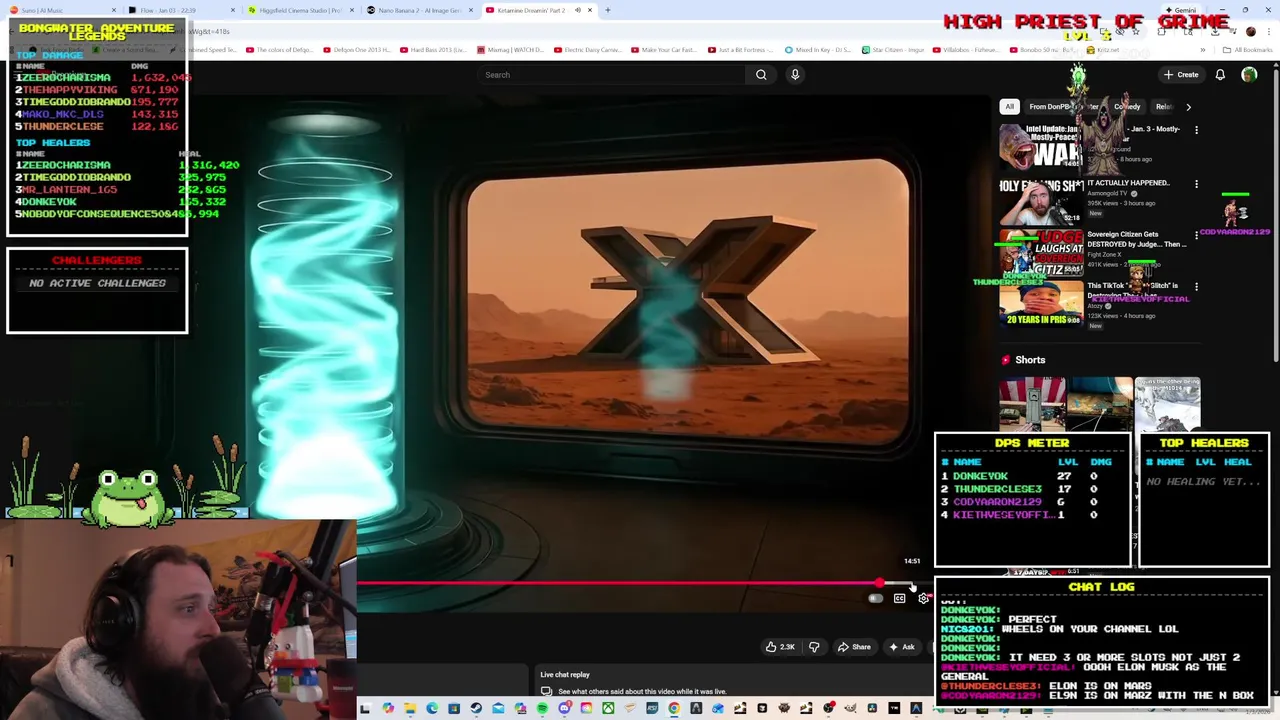Dislike the video

point(814,647)
